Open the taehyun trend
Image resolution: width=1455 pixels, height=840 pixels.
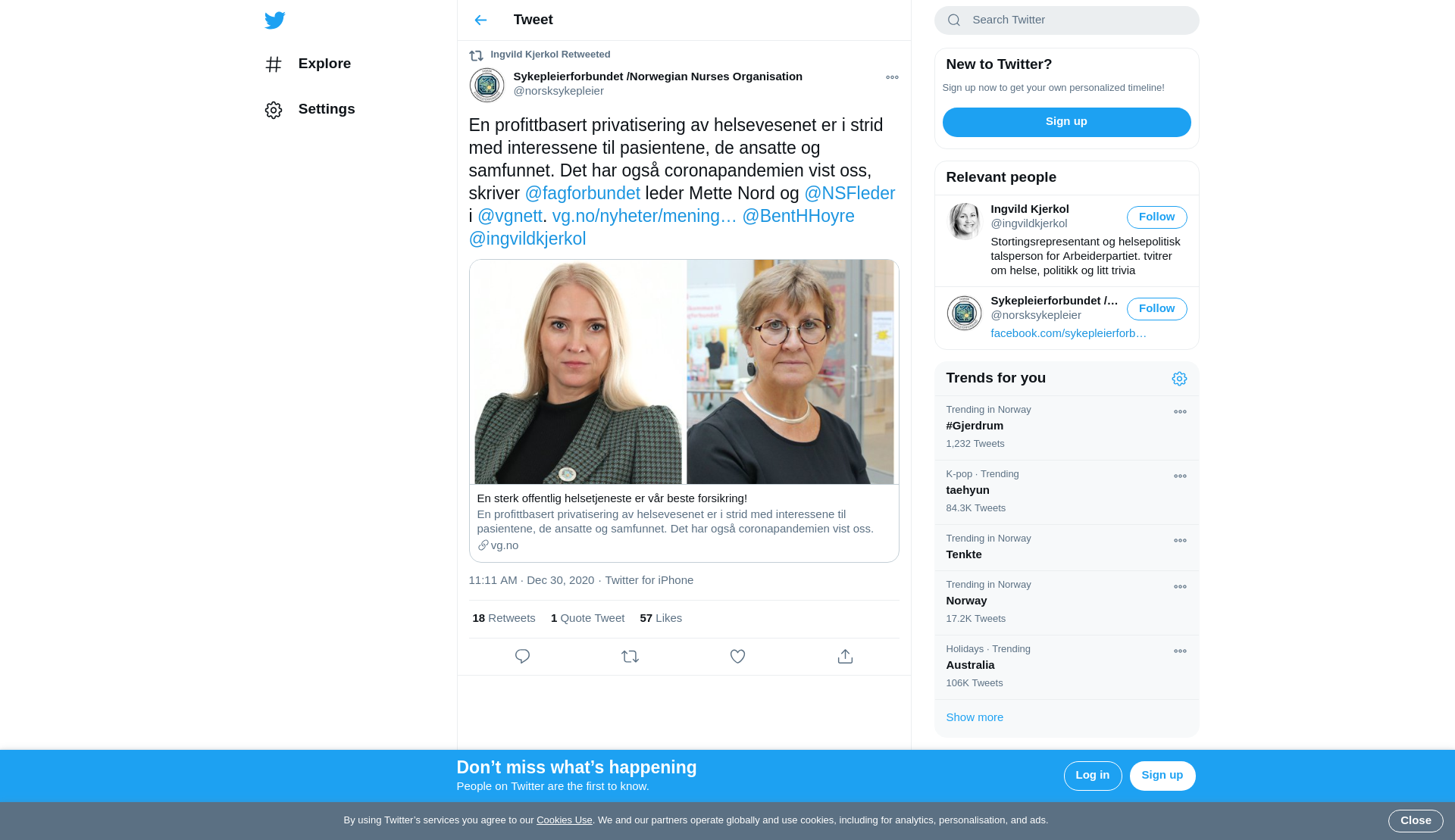point(1066,492)
